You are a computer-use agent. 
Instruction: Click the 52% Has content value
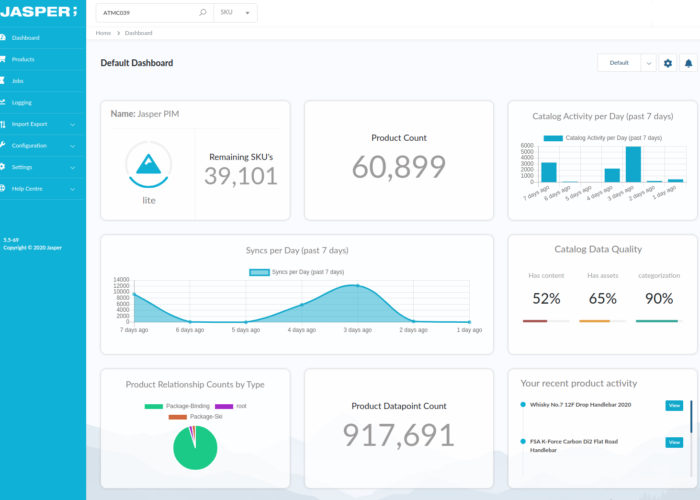click(x=546, y=298)
